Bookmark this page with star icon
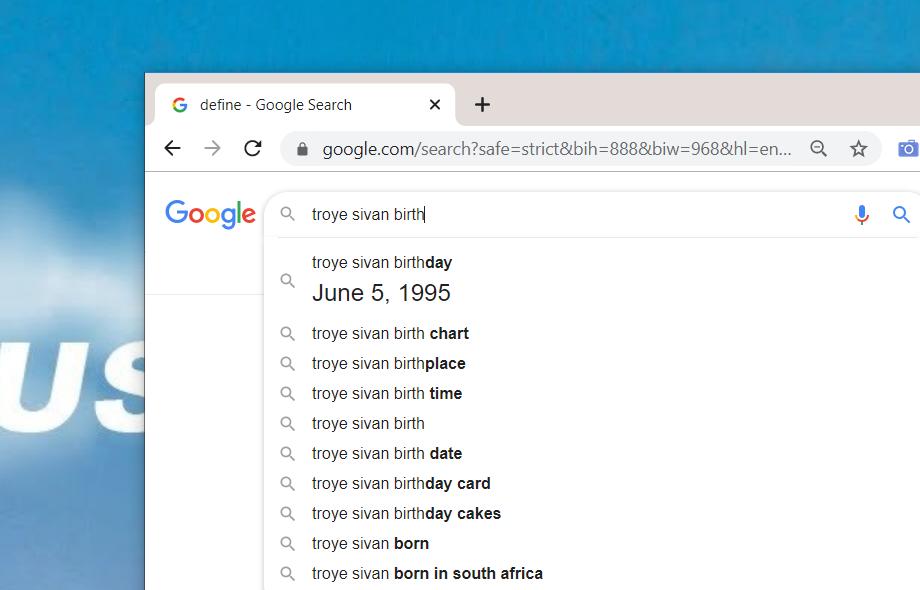This screenshot has height=590, width=920. pos(858,148)
